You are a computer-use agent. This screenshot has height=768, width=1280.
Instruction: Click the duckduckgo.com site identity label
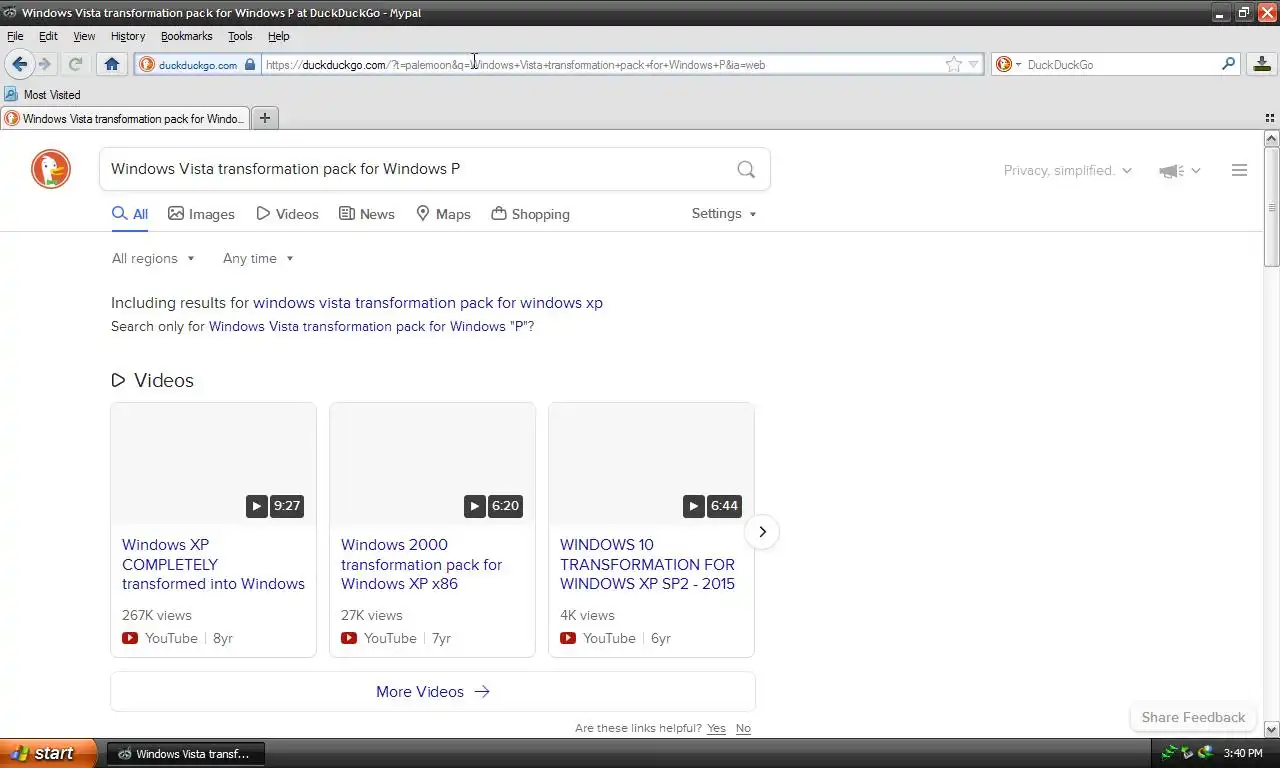click(198, 65)
